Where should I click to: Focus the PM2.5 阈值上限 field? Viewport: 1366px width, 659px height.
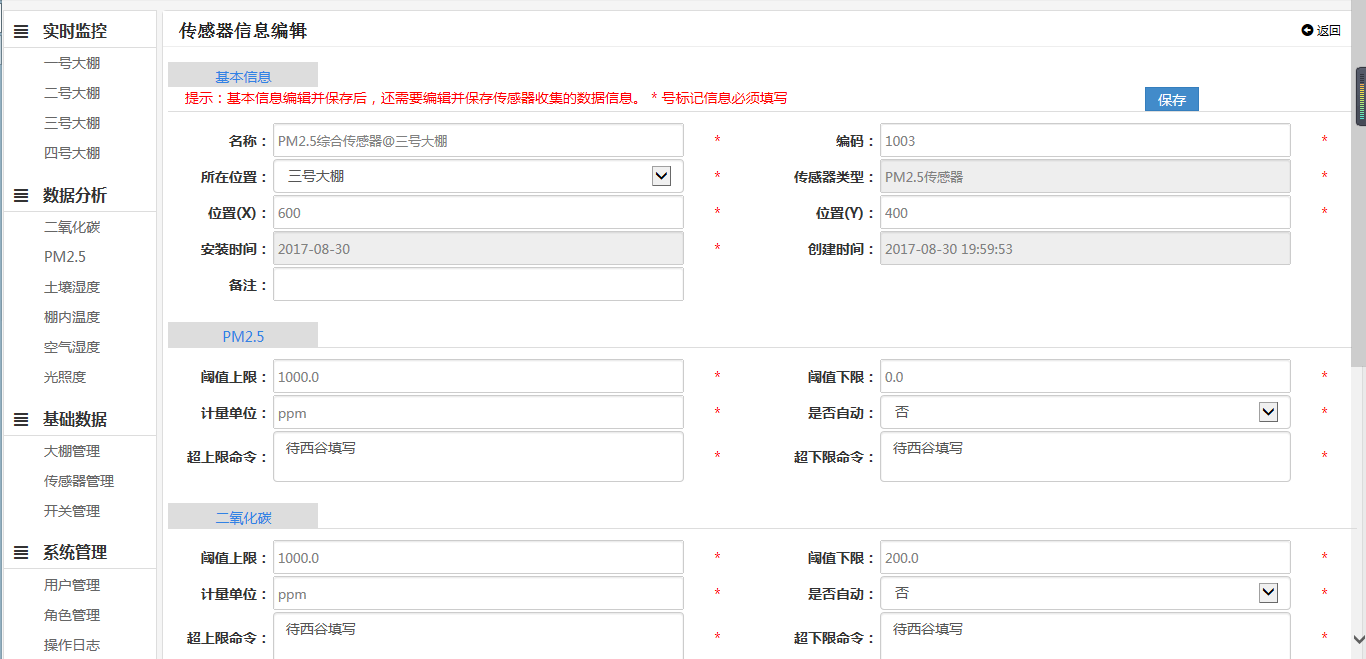478,377
